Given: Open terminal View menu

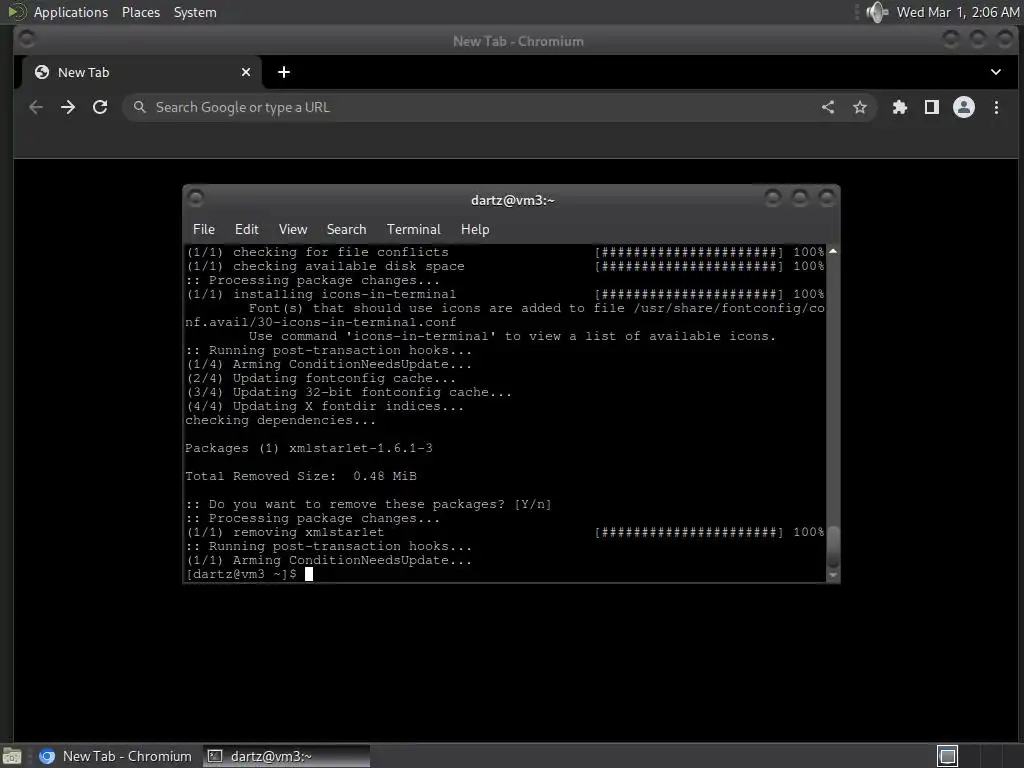Looking at the screenshot, I should point(293,229).
